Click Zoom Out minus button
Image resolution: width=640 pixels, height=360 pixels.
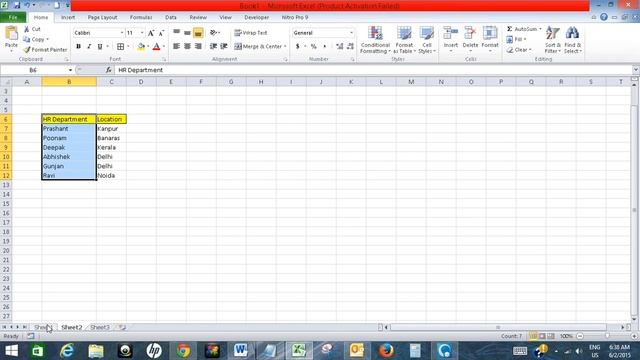(580, 336)
